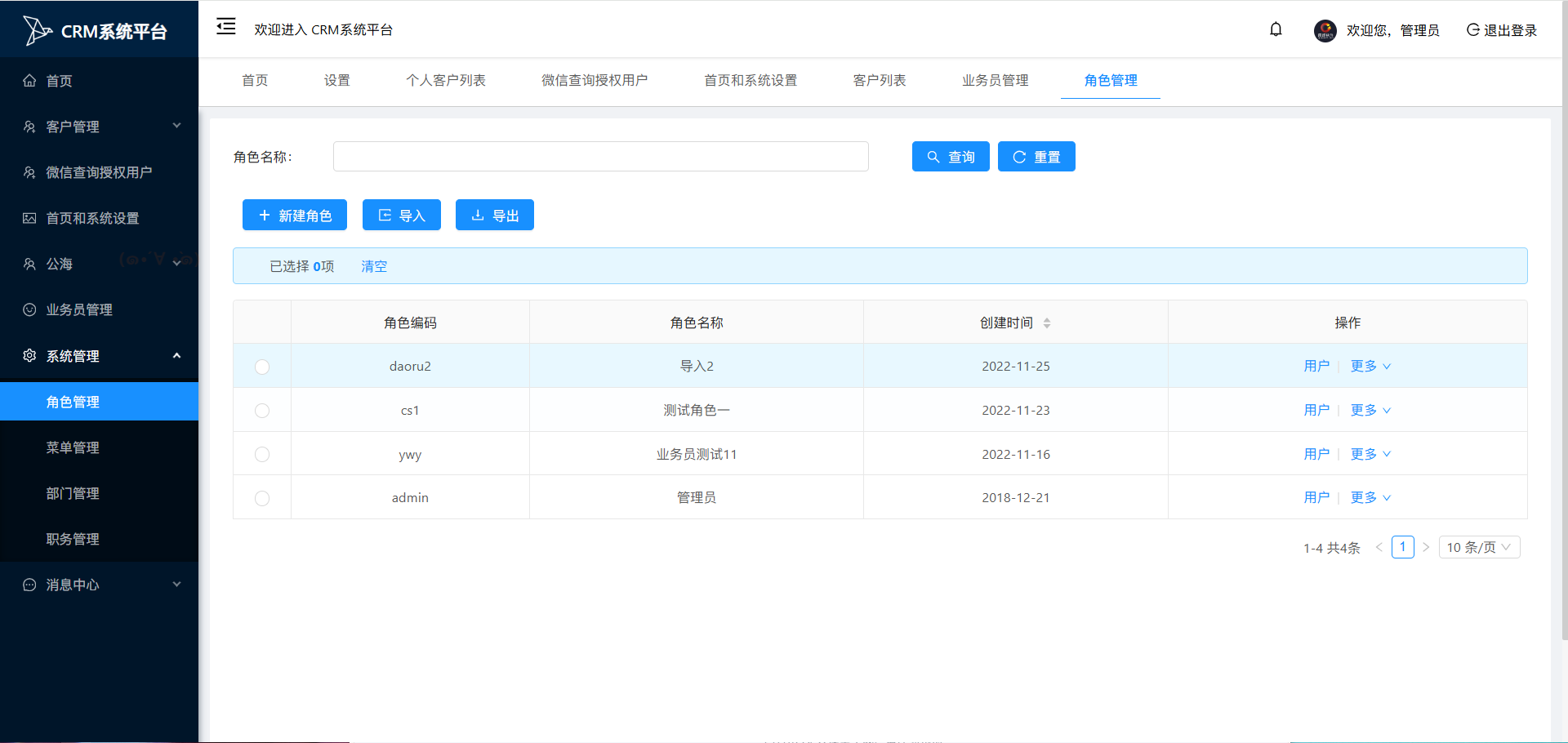Screen dimensions: 1568x743
Task: Expand the 客户管理 submenu chevron
Action: coord(176,126)
